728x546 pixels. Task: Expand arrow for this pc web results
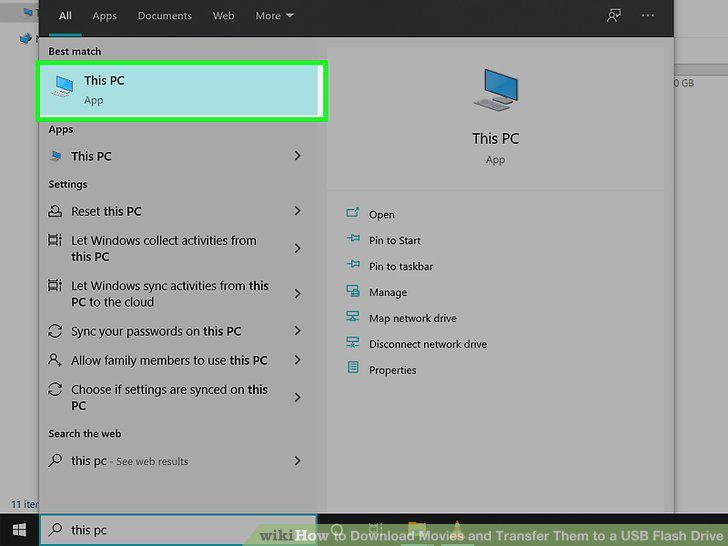point(298,461)
